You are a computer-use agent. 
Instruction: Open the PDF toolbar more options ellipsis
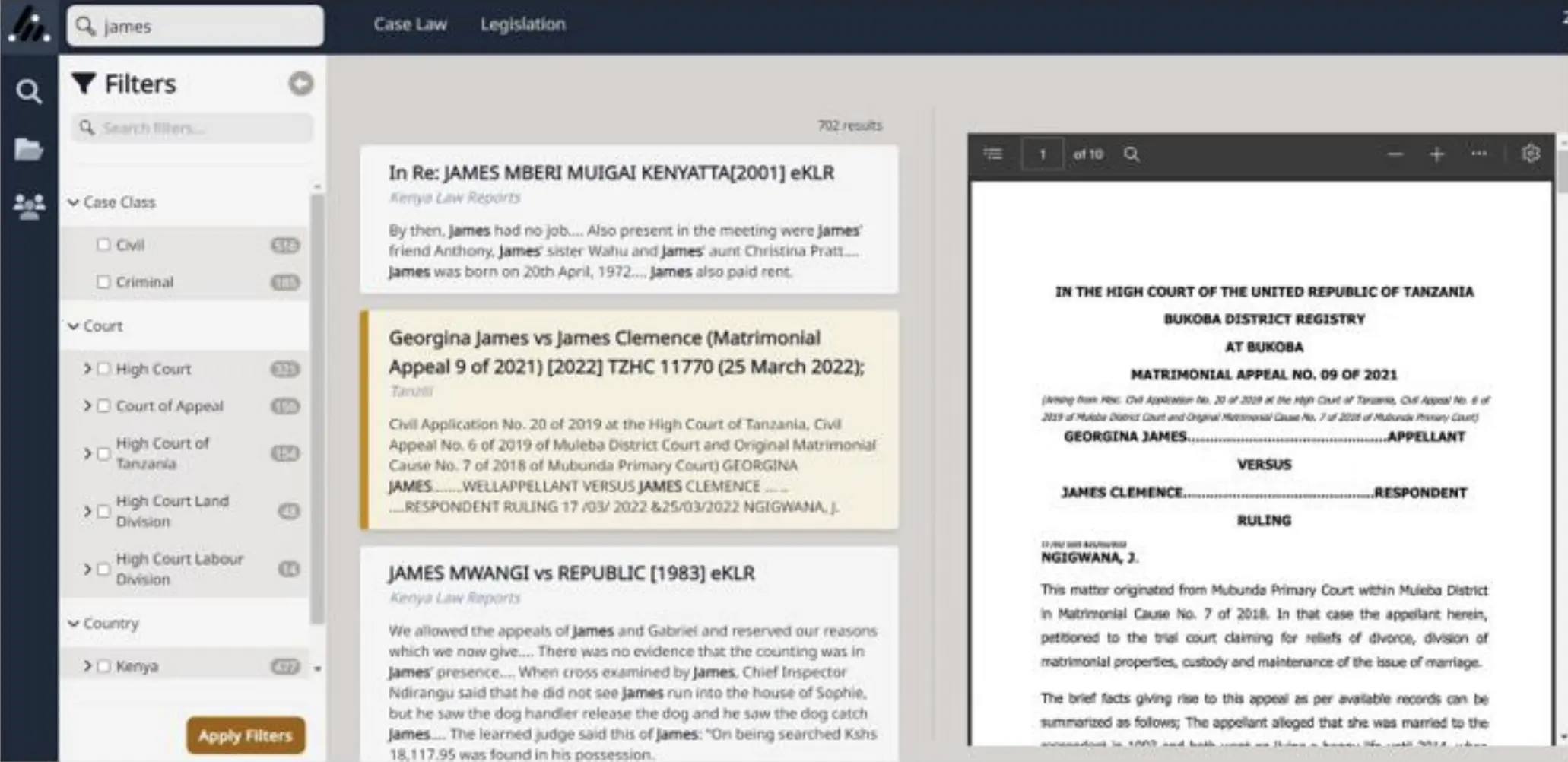tap(1479, 154)
